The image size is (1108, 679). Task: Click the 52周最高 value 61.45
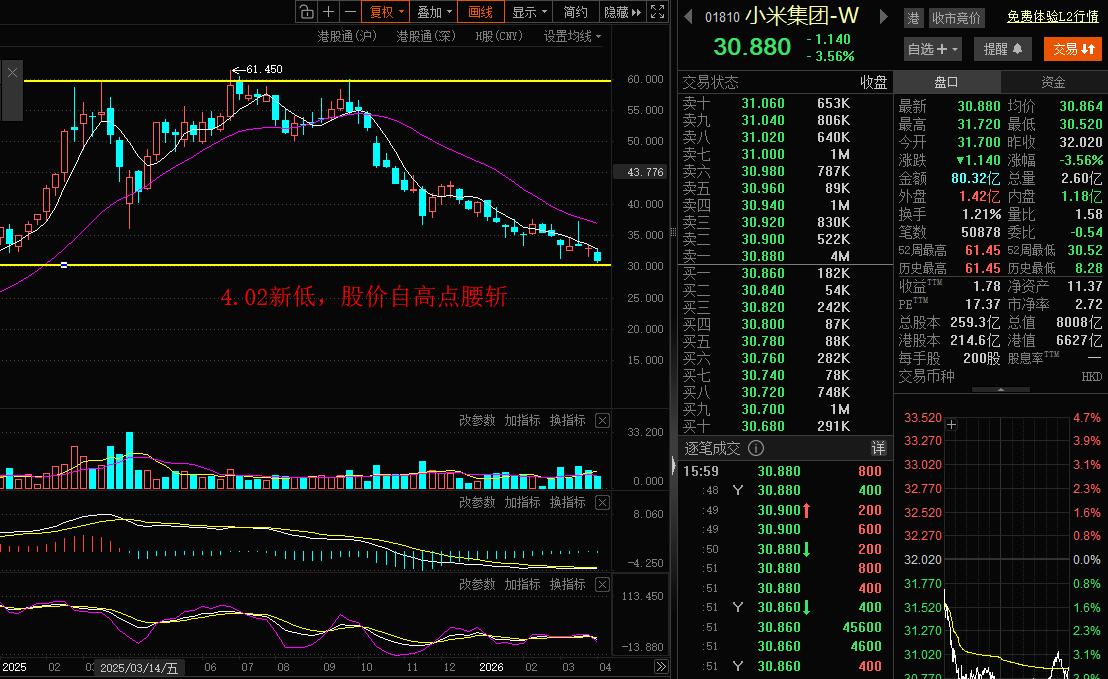[x=982, y=250]
